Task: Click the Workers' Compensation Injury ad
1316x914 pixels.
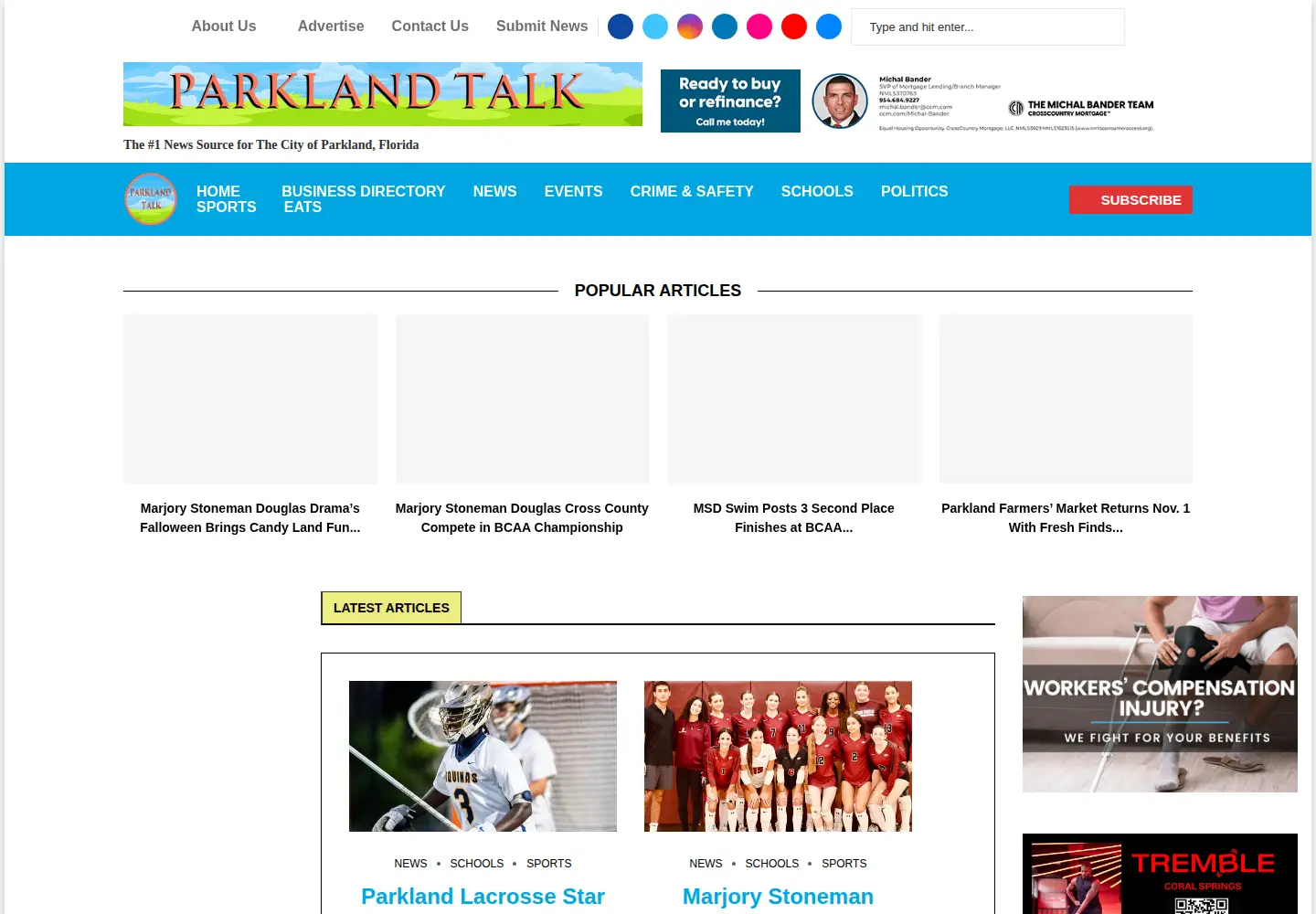Action: [x=1160, y=694]
